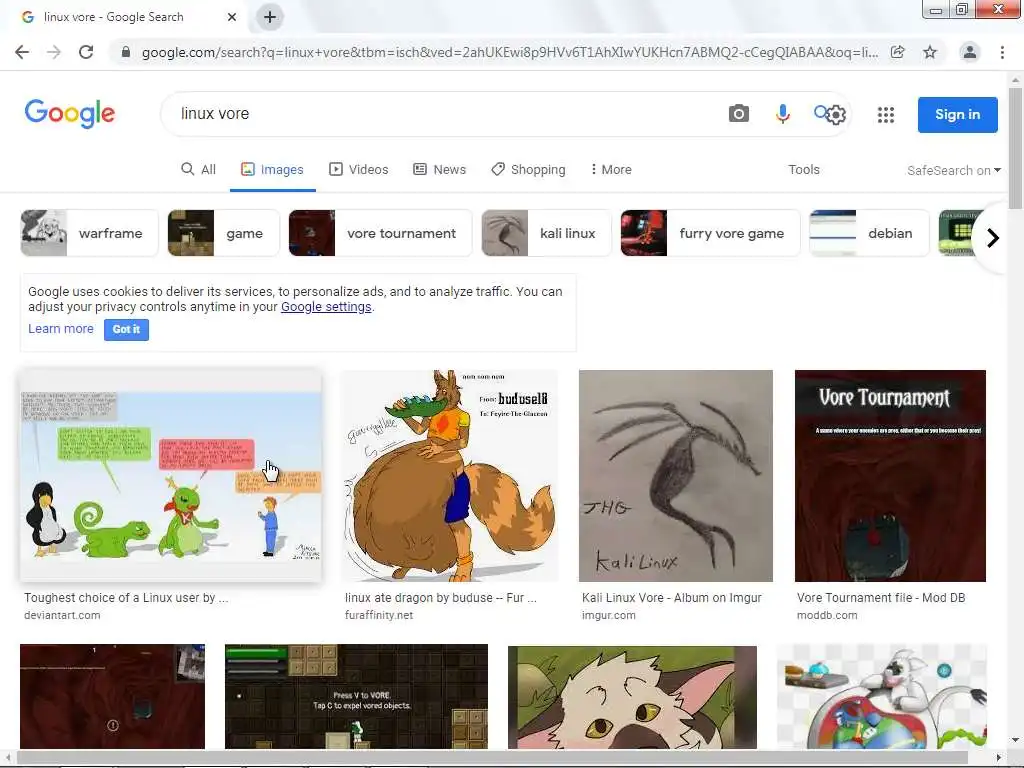Click the address bar URL

(509, 52)
